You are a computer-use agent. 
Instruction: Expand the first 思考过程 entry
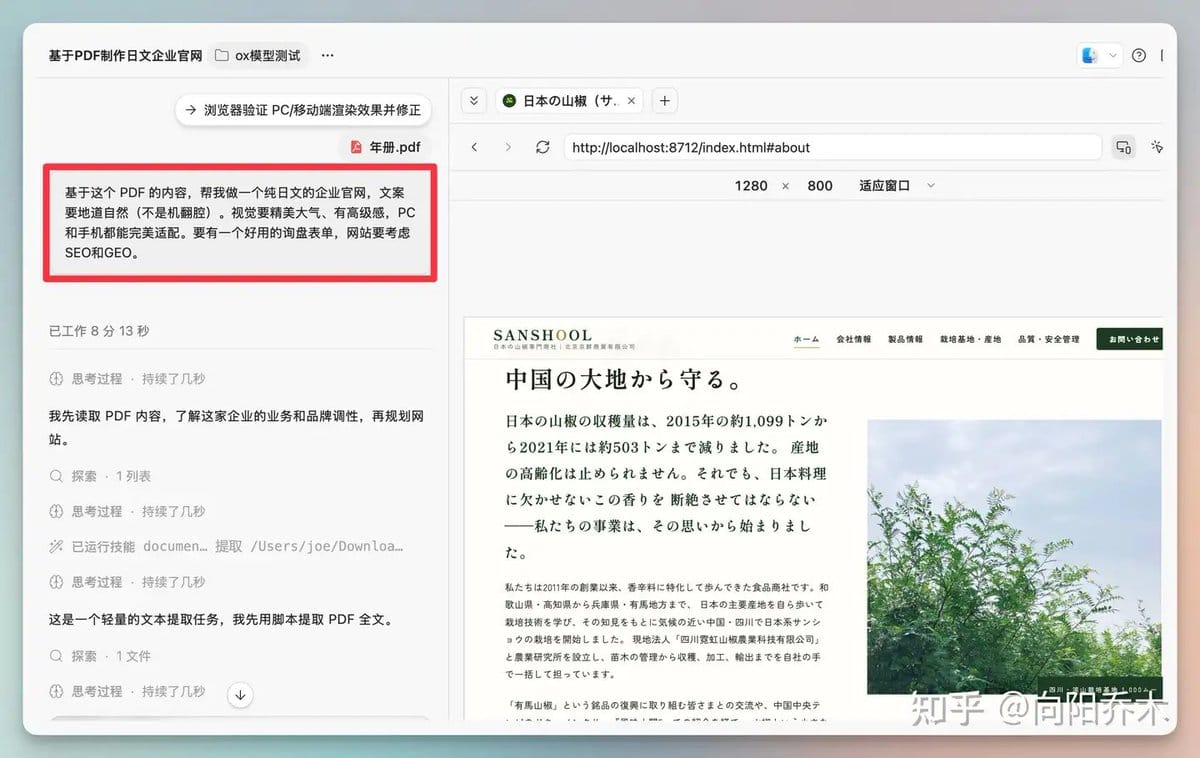127,379
